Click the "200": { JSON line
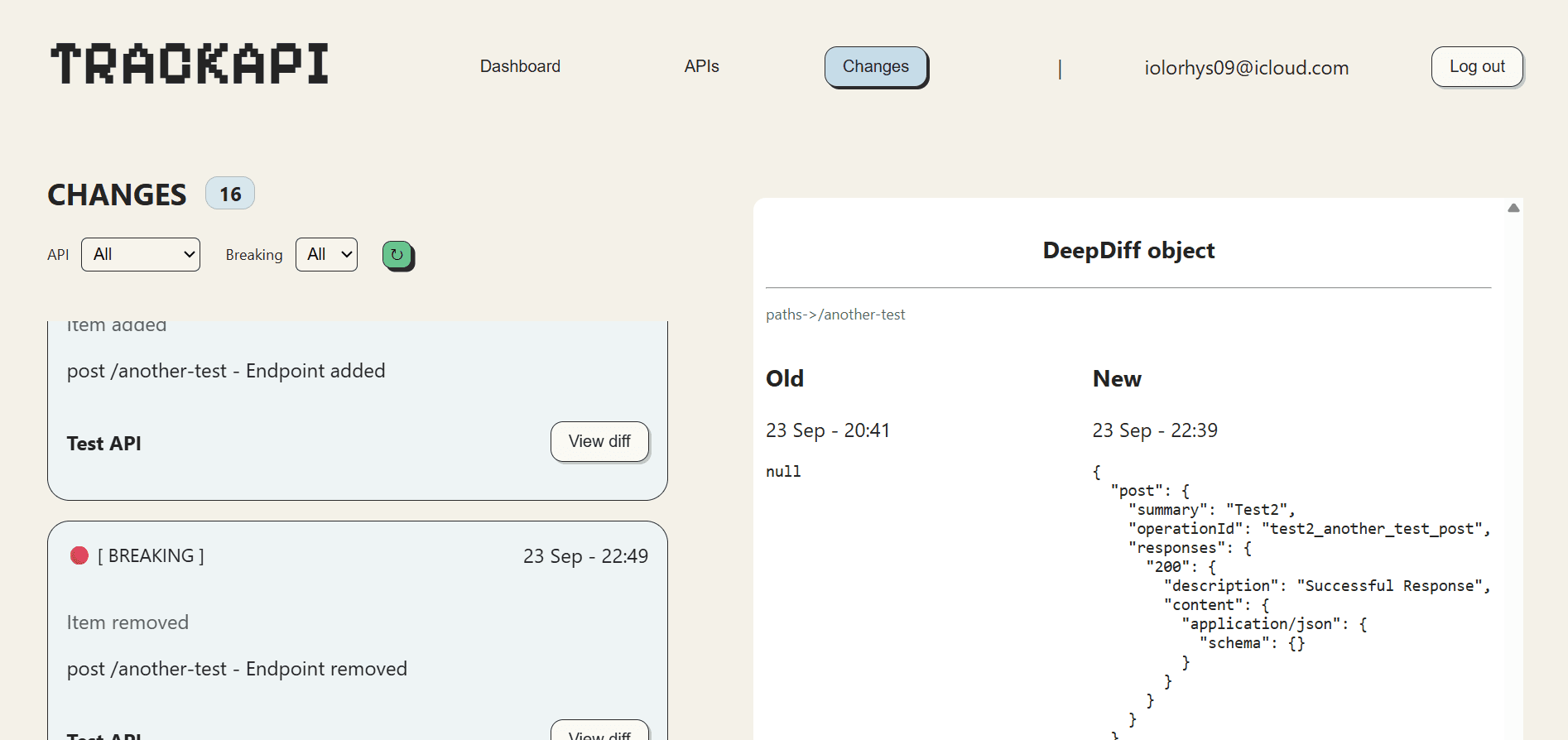Screen dimensions: 1568x740 (x=1181, y=567)
